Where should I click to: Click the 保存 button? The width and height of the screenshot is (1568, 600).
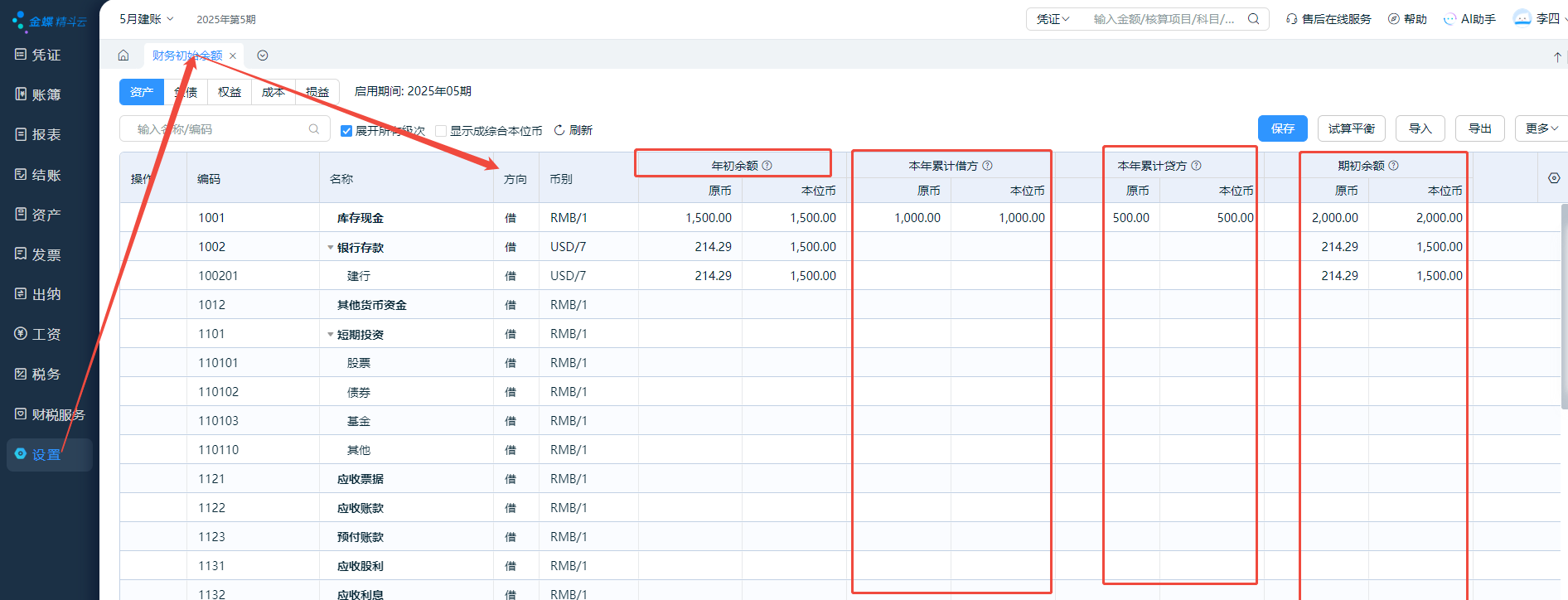[x=1282, y=128]
